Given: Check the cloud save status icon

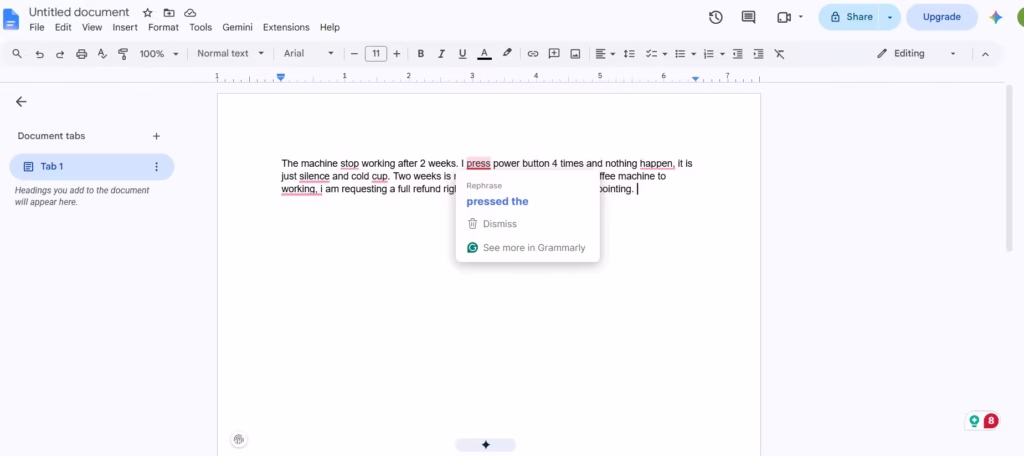Looking at the screenshot, I should (190, 13).
